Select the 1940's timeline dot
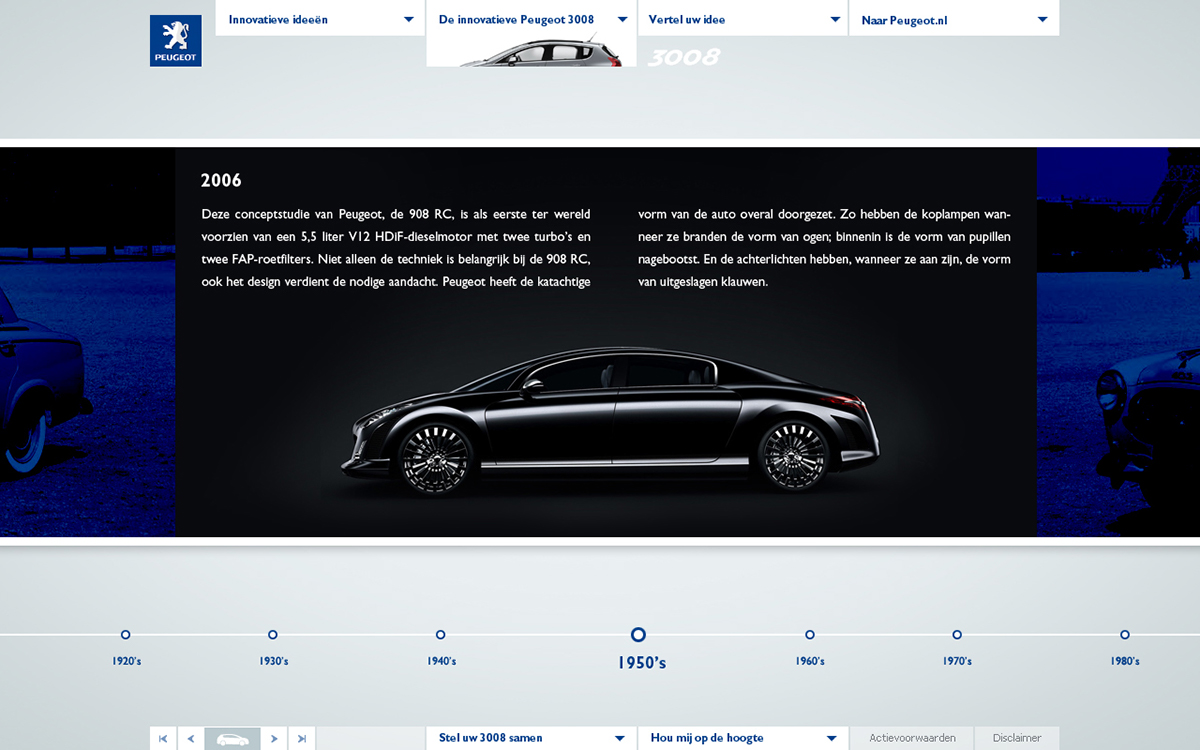The image size is (1200, 750). tap(440, 635)
